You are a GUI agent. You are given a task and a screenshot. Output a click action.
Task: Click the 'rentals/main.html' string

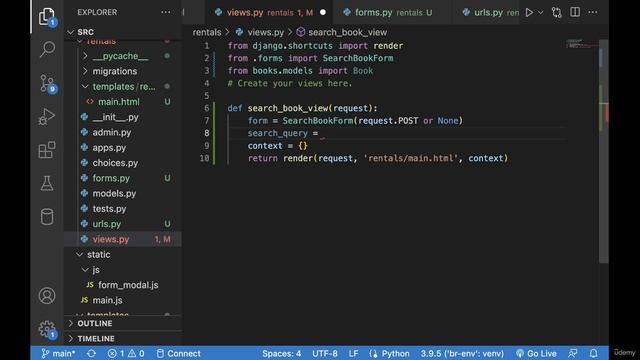tap(411, 158)
